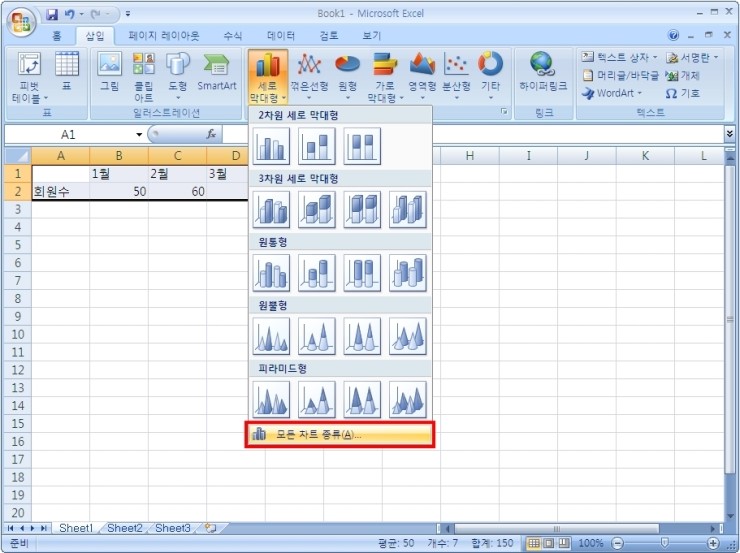740x553 pixels.
Task: Open the Quick Access Toolbar customize dropdown
Action: click(x=128, y=14)
